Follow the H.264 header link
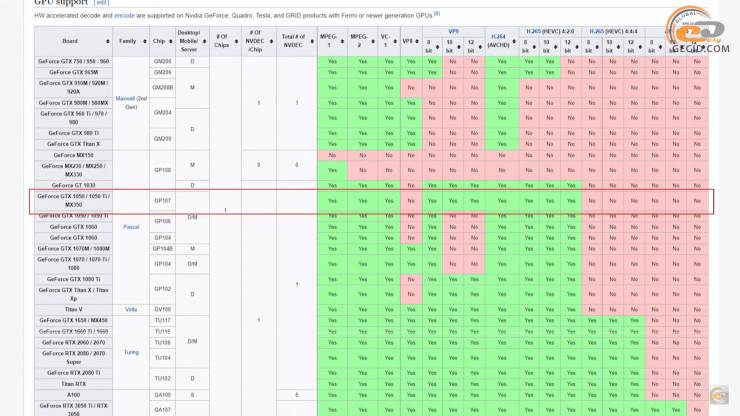The height and width of the screenshot is (416, 740). tap(498, 37)
